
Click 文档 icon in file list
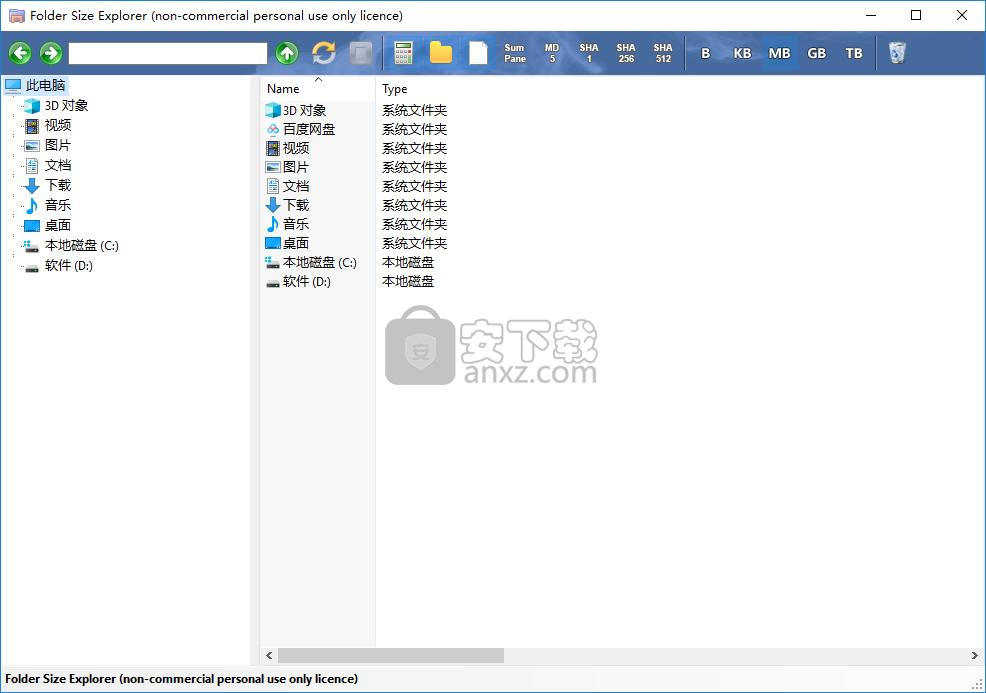[272, 186]
